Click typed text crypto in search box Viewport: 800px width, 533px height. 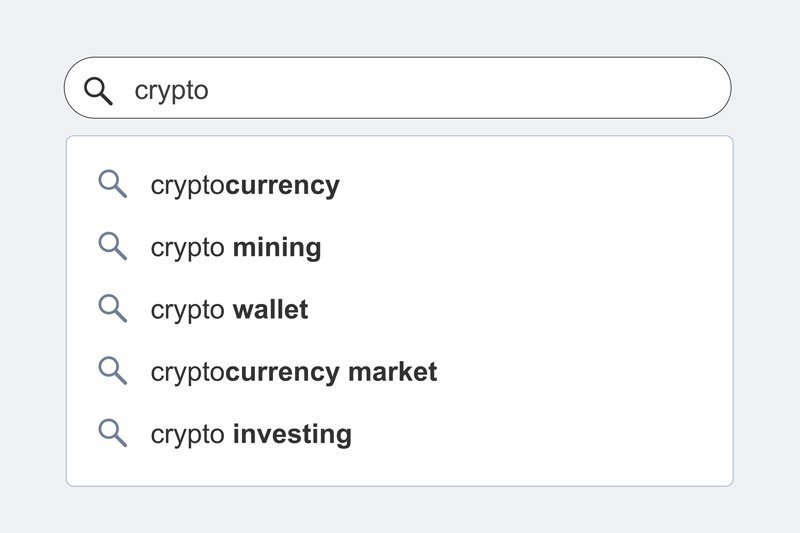click(x=171, y=92)
